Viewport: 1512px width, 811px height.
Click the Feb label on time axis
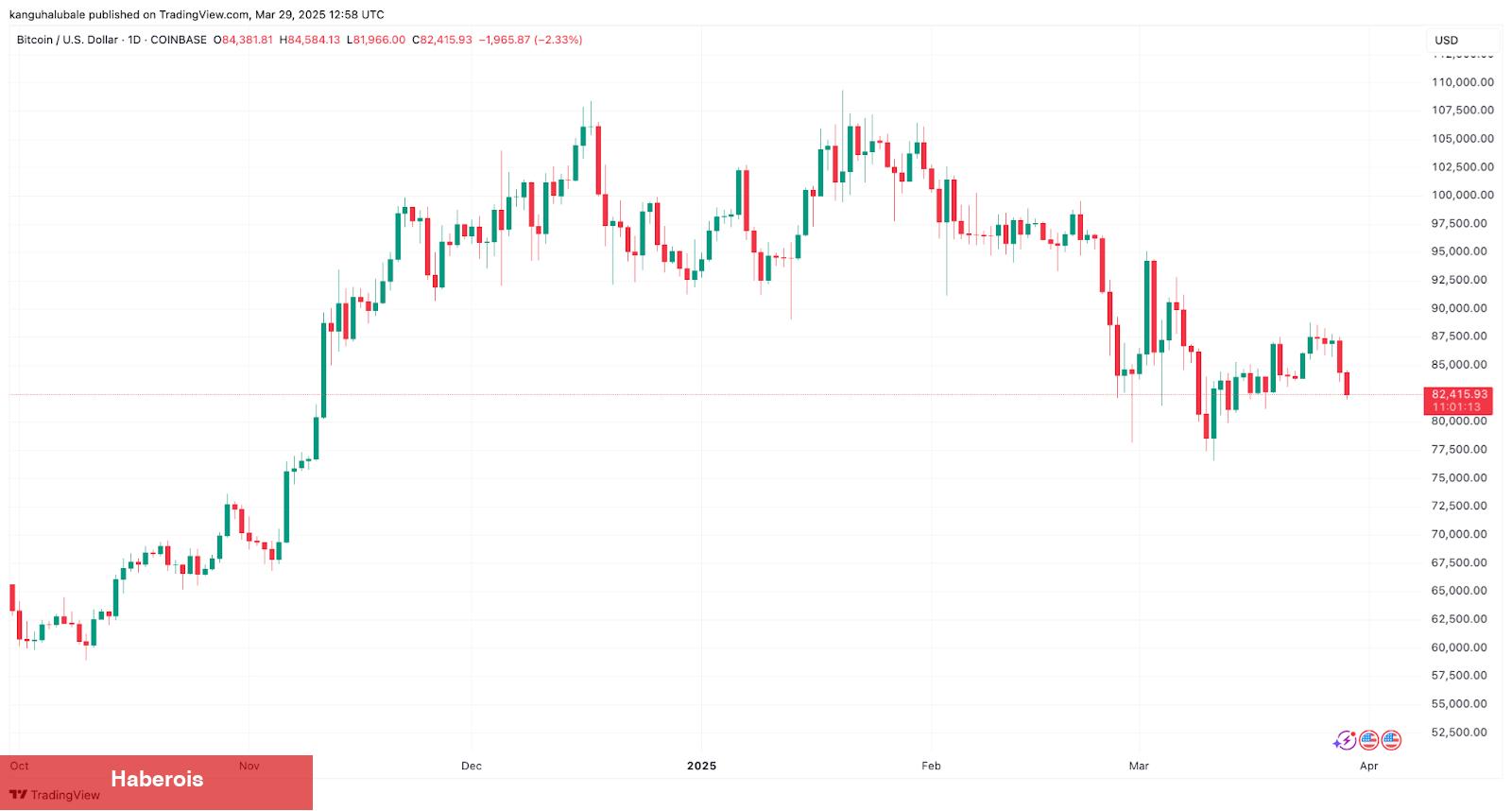tap(931, 766)
